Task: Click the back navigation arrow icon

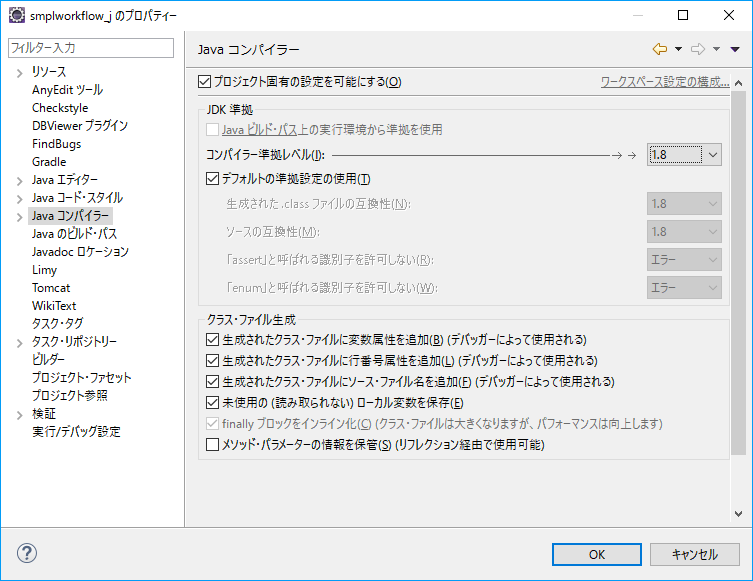Action: coord(660,49)
